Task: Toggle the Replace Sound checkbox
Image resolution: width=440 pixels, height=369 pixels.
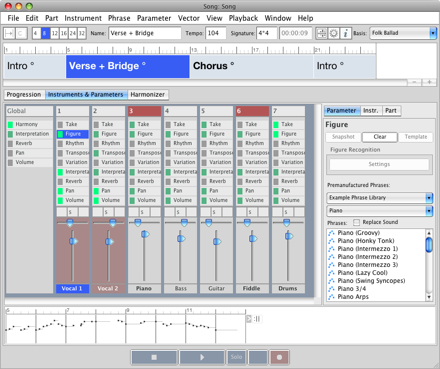Action: pos(356,222)
